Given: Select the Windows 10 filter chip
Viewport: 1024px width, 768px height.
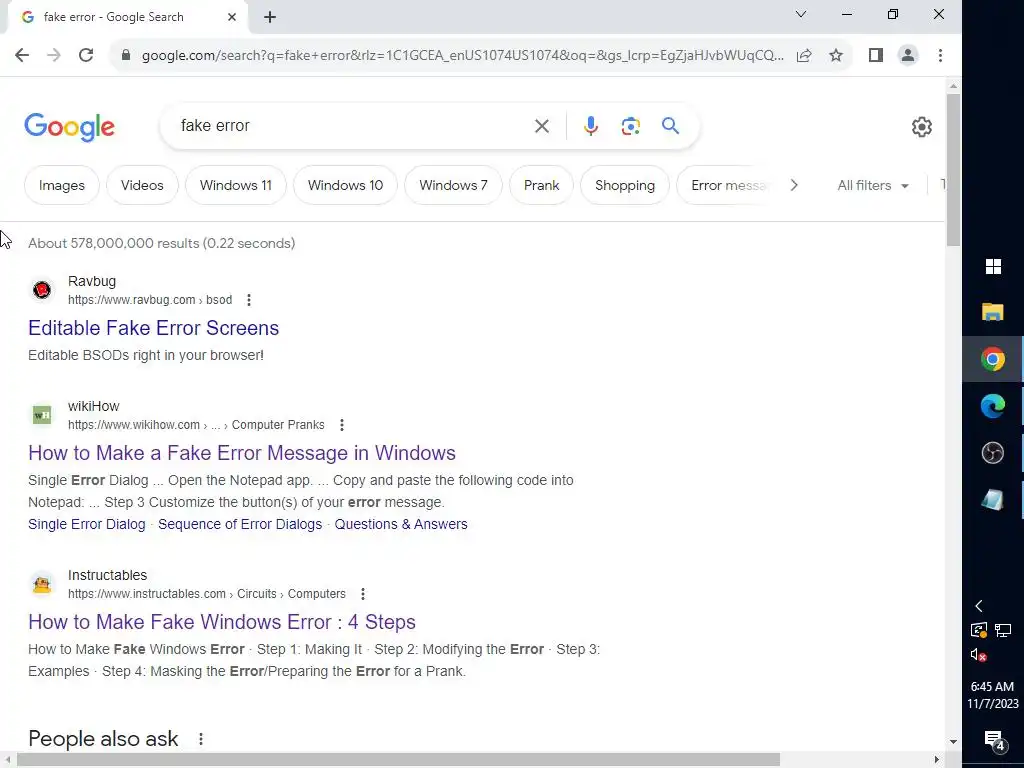Looking at the screenshot, I should (x=345, y=185).
